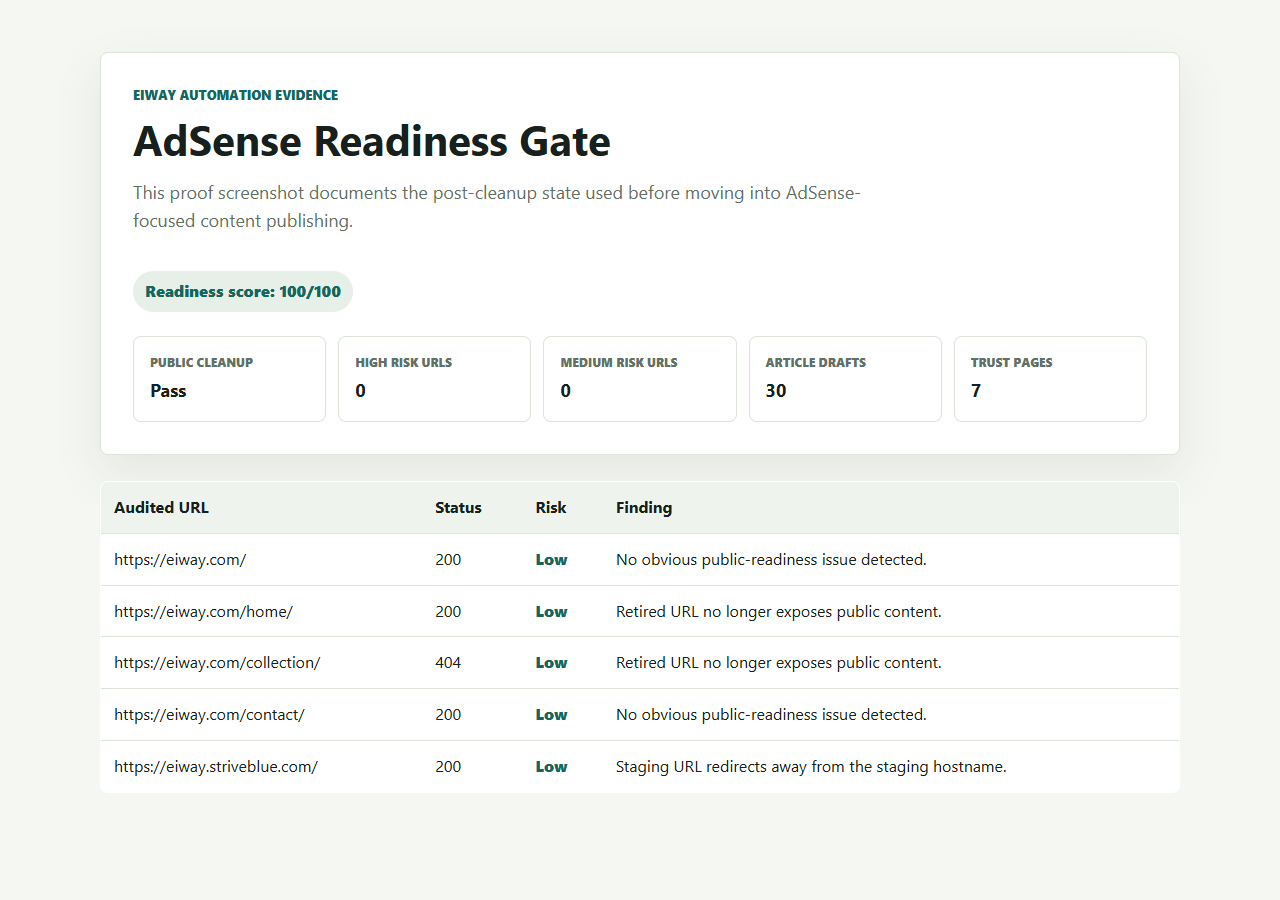
Task: Click the "Retired URL" finding in the /collection/ row
Action: (779, 663)
